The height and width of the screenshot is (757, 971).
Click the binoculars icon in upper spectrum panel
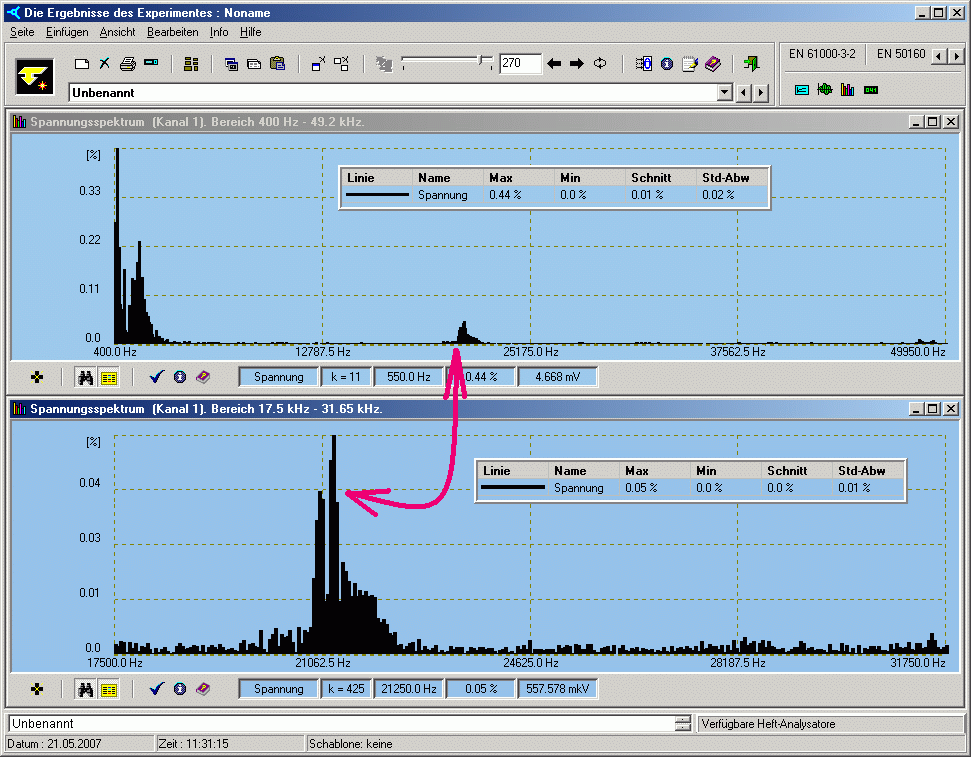pos(86,377)
